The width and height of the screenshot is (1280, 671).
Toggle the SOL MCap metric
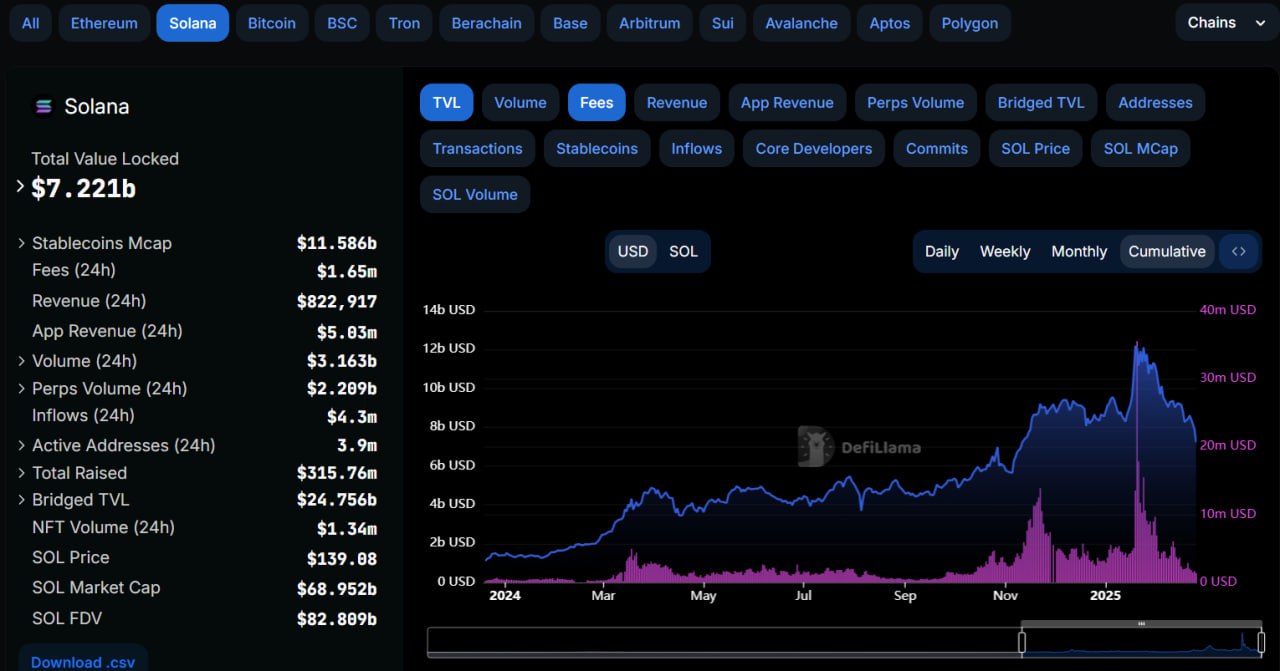[x=1141, y=149]
